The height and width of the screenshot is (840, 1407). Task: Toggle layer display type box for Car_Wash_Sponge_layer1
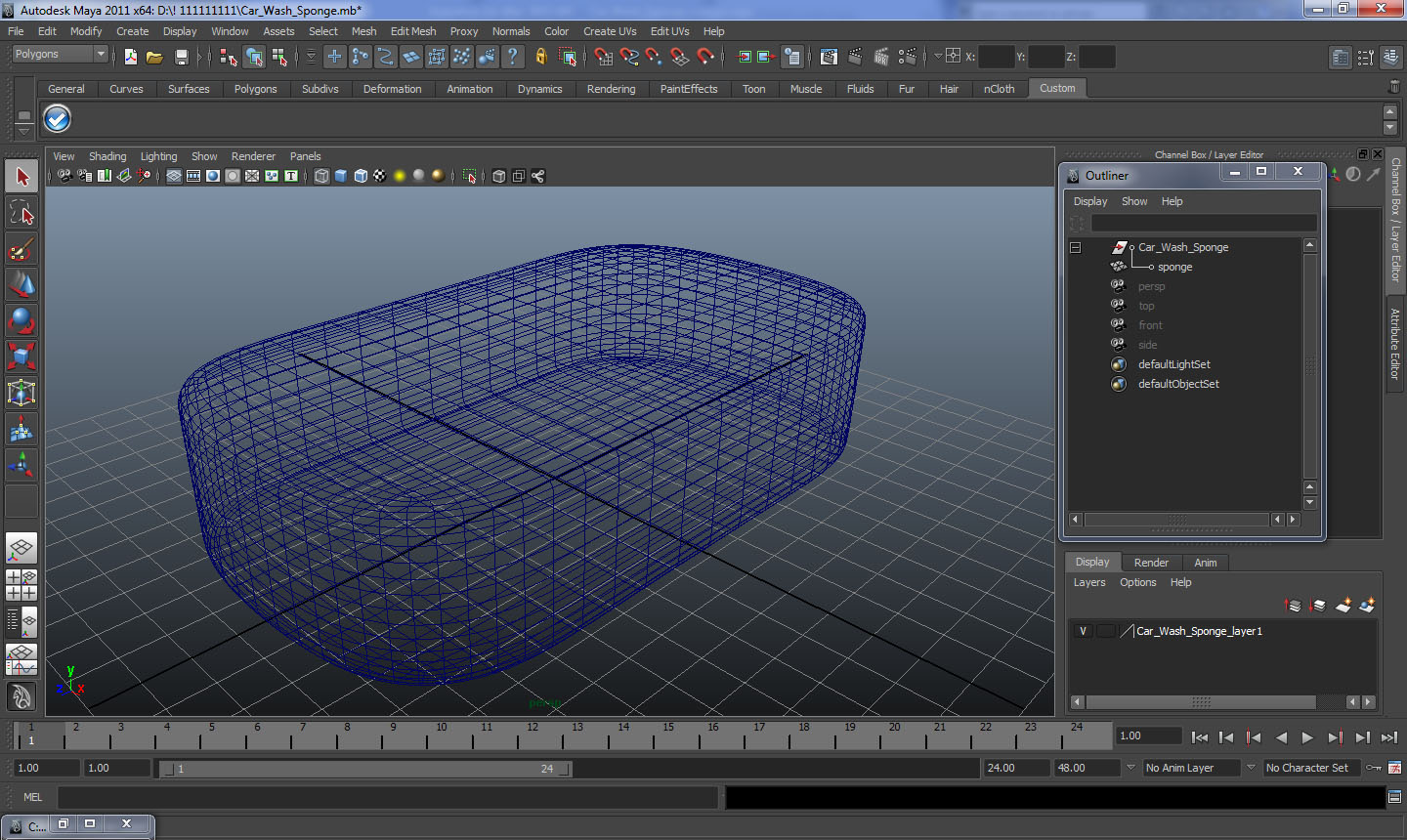(x=1105, y=631)
